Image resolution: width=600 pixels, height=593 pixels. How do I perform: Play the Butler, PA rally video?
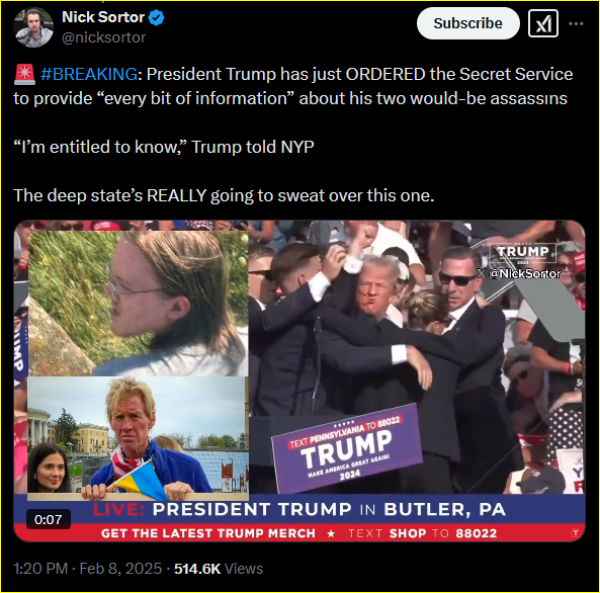tap(299, 381)
